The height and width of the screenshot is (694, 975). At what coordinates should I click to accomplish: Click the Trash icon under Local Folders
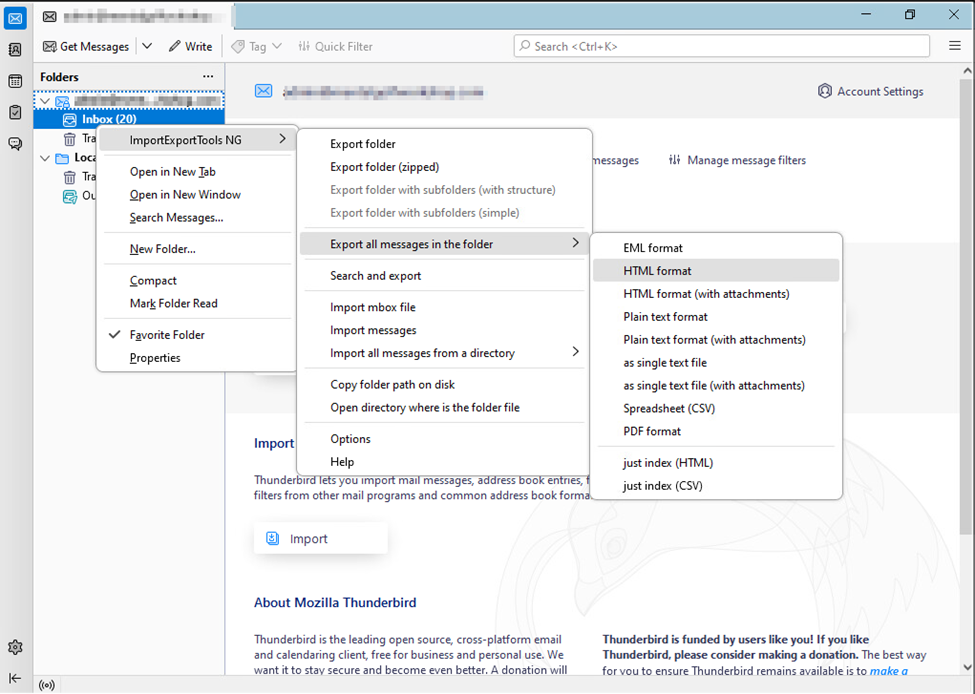(x=70, y=177)
